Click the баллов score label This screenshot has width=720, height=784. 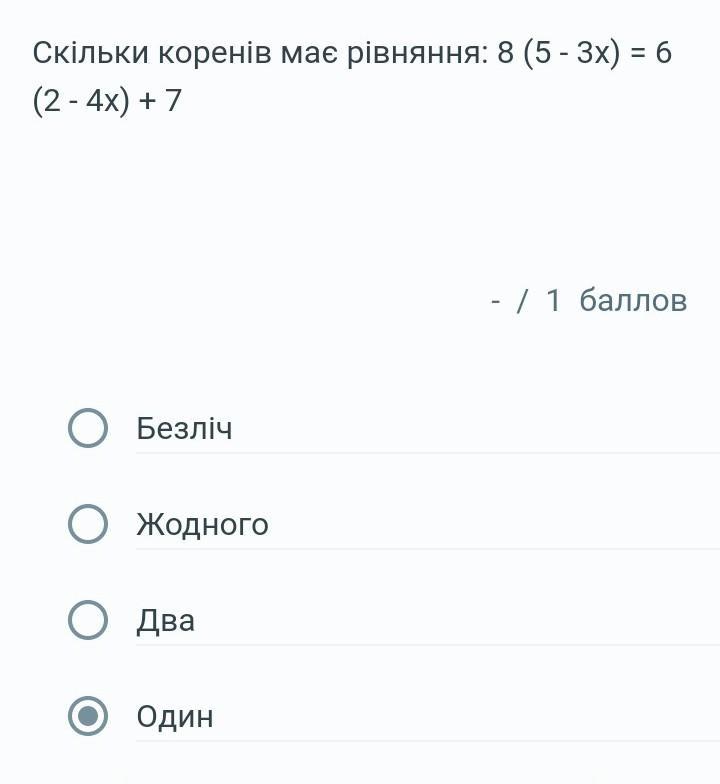pos(633,300)
